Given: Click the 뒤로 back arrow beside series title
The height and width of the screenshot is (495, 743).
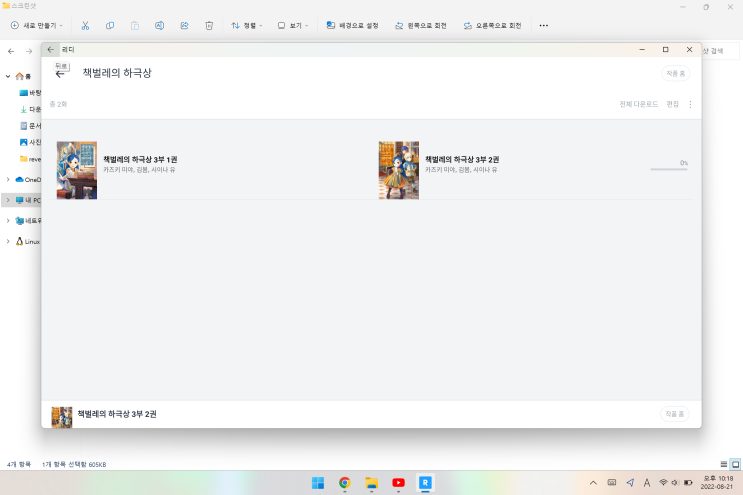Looking at the screenshot, I should [60, 73].
